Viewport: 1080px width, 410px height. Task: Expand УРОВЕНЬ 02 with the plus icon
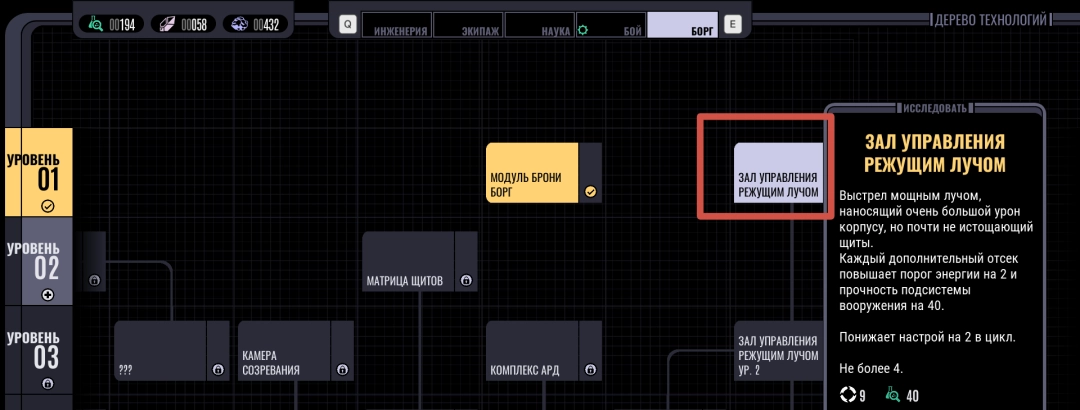[47, 295]
